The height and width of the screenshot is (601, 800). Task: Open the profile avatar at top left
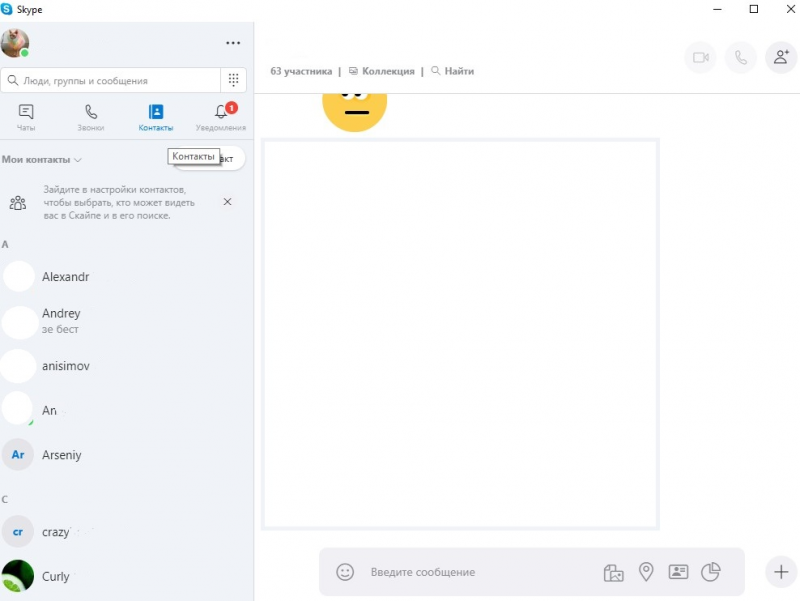click(x=15, y=43)
